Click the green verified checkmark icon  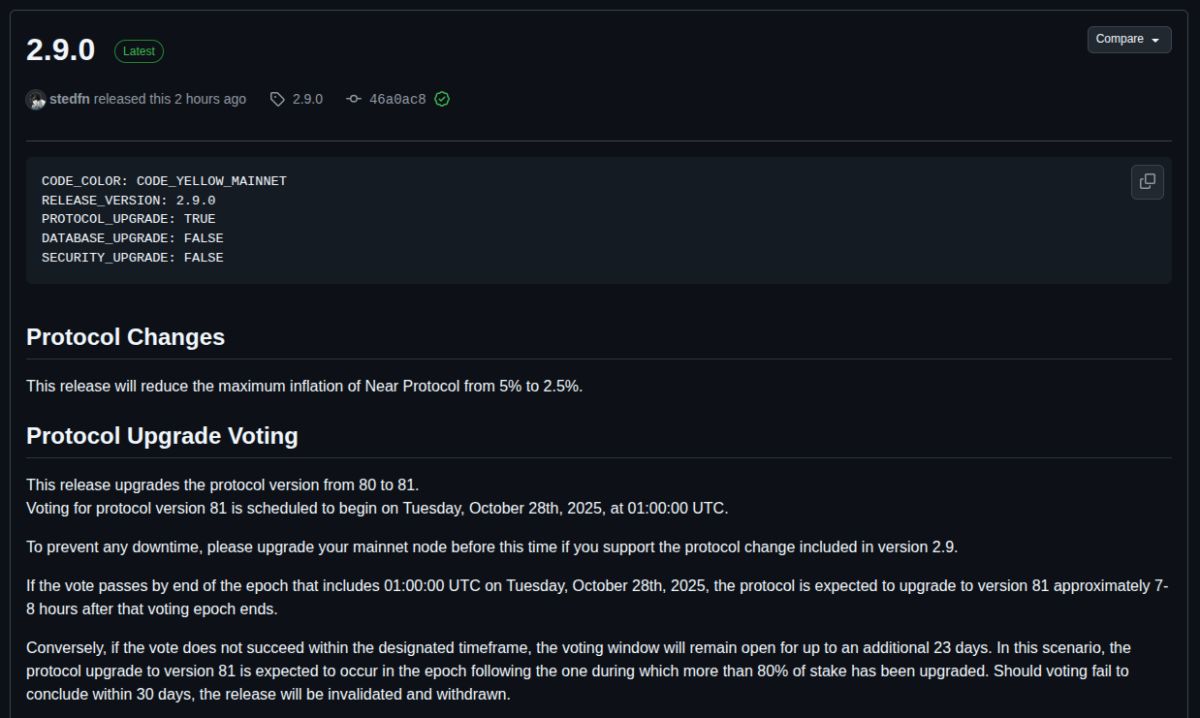tap(442, 99)
